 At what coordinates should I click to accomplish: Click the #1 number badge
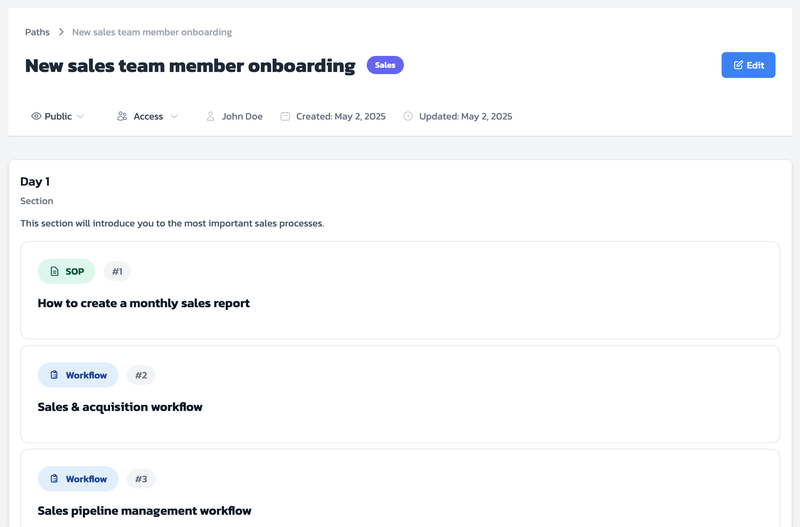pyautogui.click(x=117, y=272)
